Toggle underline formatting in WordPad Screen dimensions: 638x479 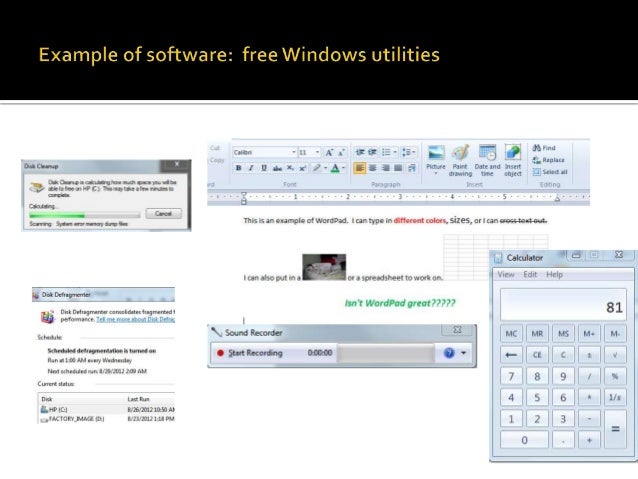point(264,168)
